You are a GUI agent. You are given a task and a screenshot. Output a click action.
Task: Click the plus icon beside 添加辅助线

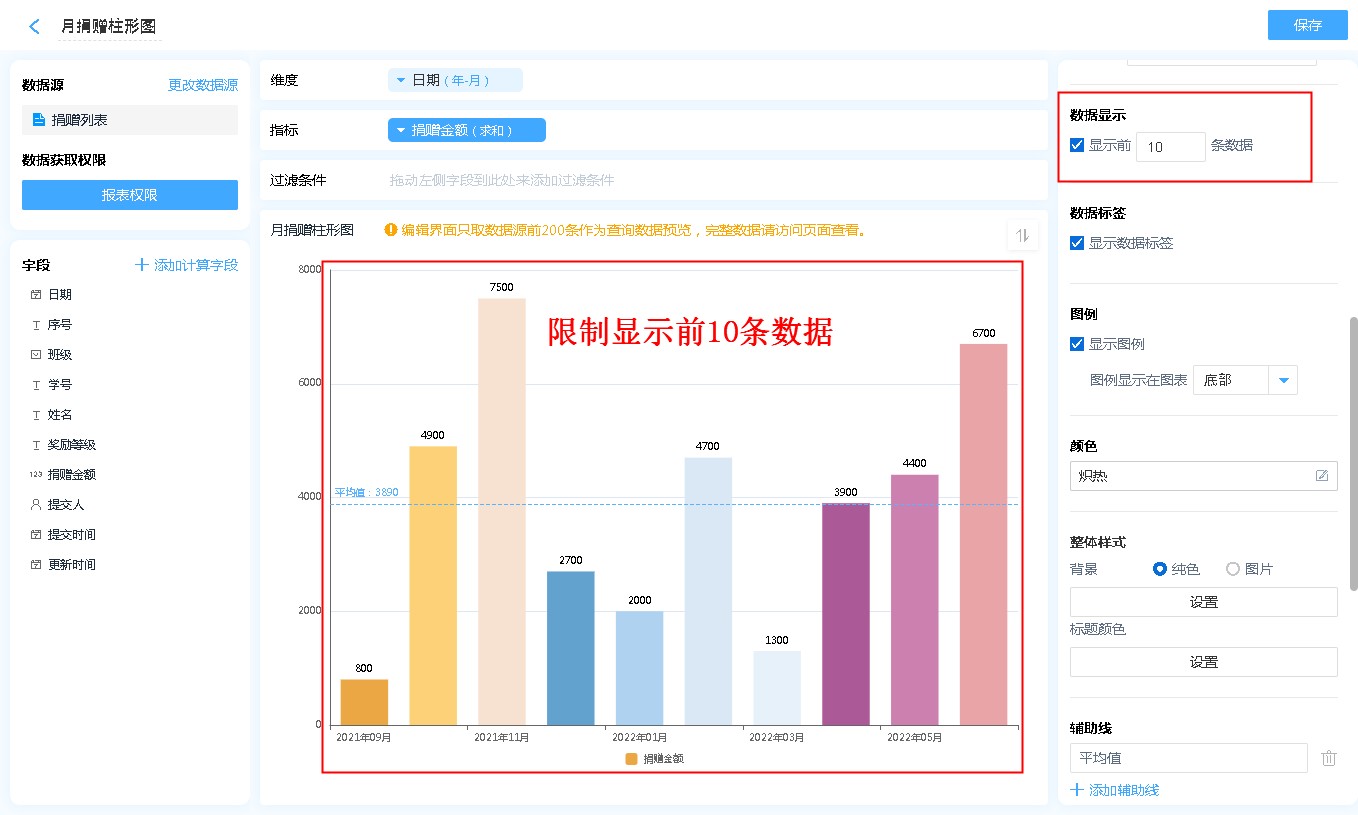[1077, 790]
